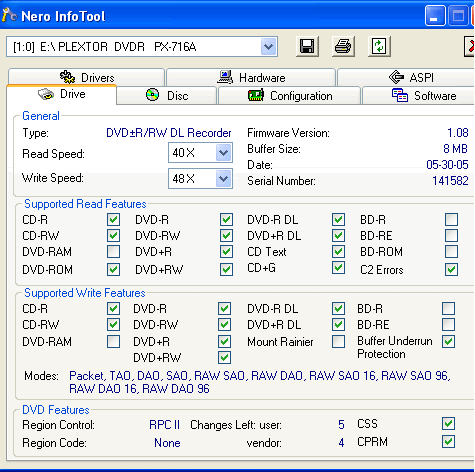The height and width of the screenshot is (472, 475).
Task: Open the Software tab
Action: tap(418, 95)
